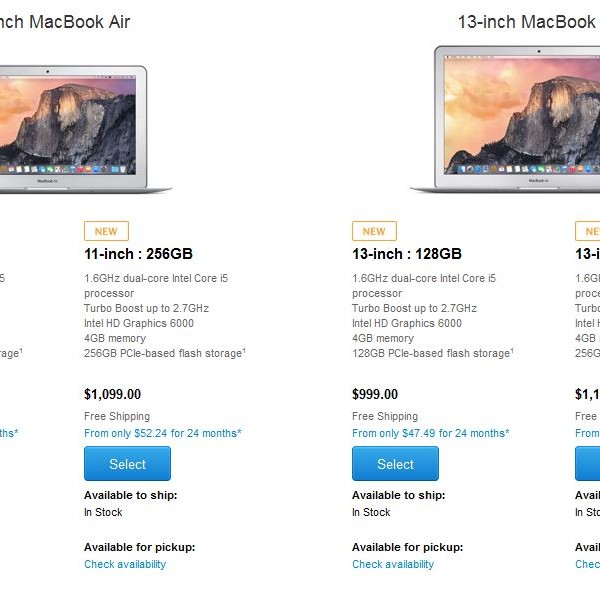The height and width of the screenshot is (598, 600).
Task: Click the $999.00 price
Action: coord(375,394)
